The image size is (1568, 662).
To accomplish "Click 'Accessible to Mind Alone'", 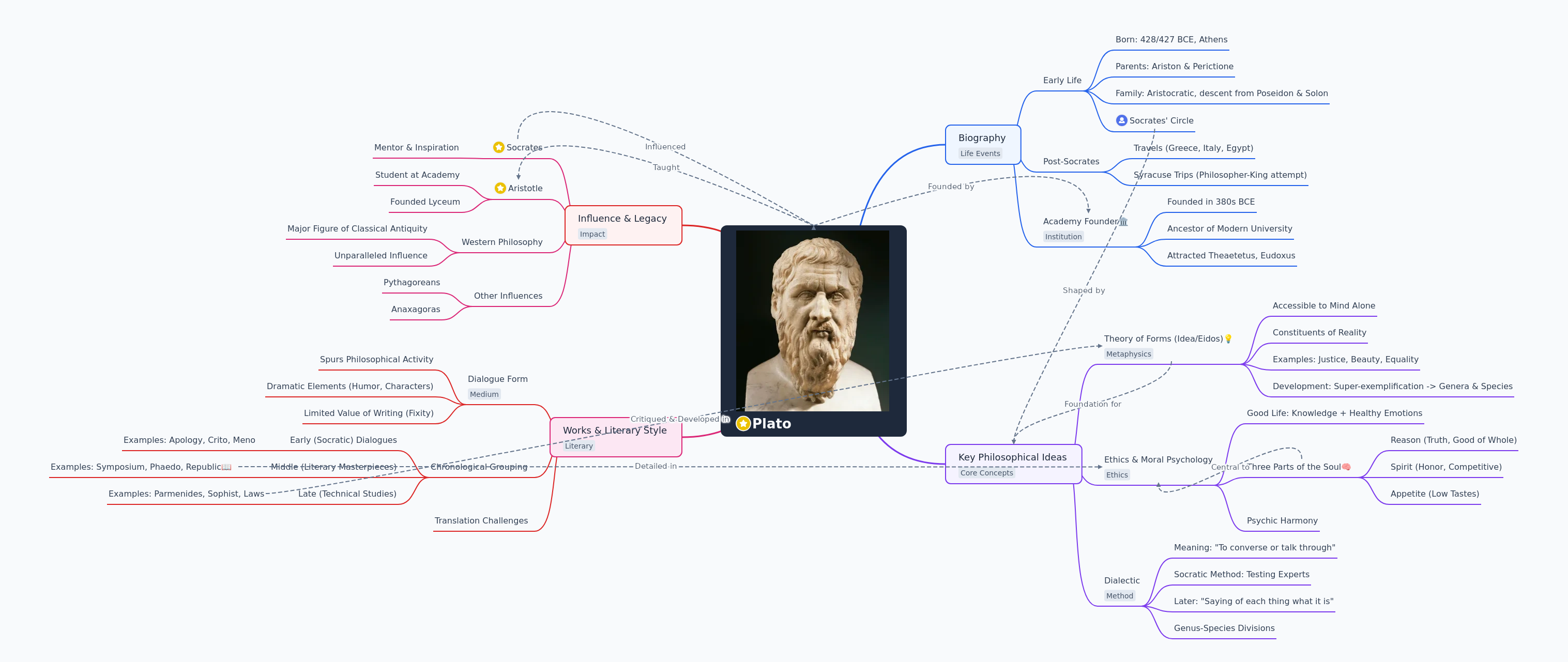I will pyautogui.click(x=1324, y=305).
